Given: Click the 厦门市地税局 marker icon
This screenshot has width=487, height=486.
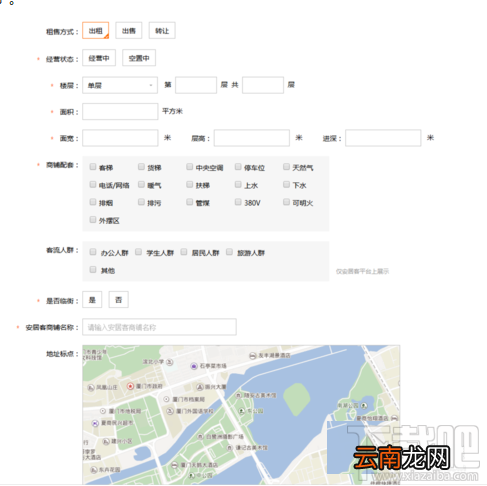Looking at the screenshot, I should tap(103, 411).
